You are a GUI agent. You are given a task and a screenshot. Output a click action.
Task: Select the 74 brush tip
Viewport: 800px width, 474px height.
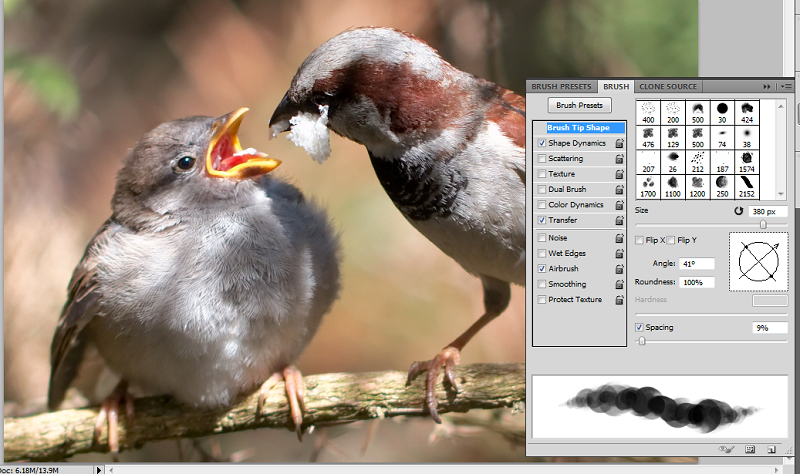tap(722, 137)
